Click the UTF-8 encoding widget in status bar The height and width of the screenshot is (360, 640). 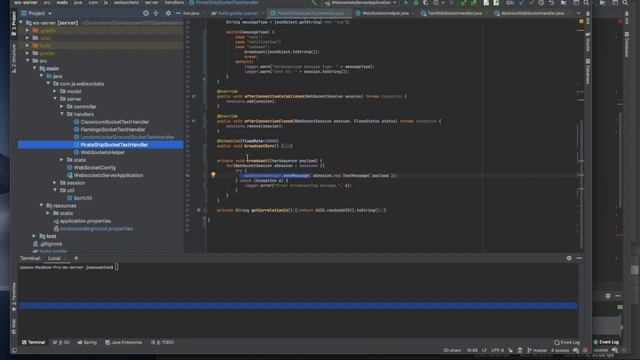pos(497,350)
